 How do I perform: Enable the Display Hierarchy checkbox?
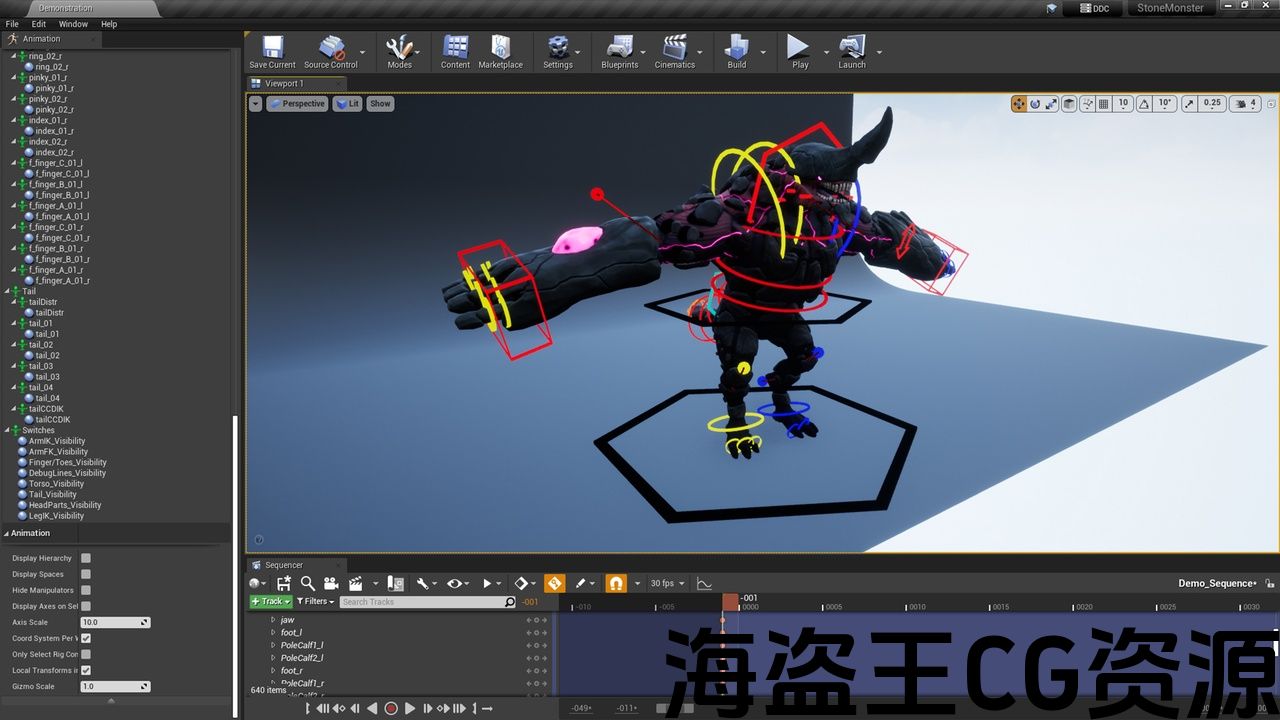click(x=86, y=558)
